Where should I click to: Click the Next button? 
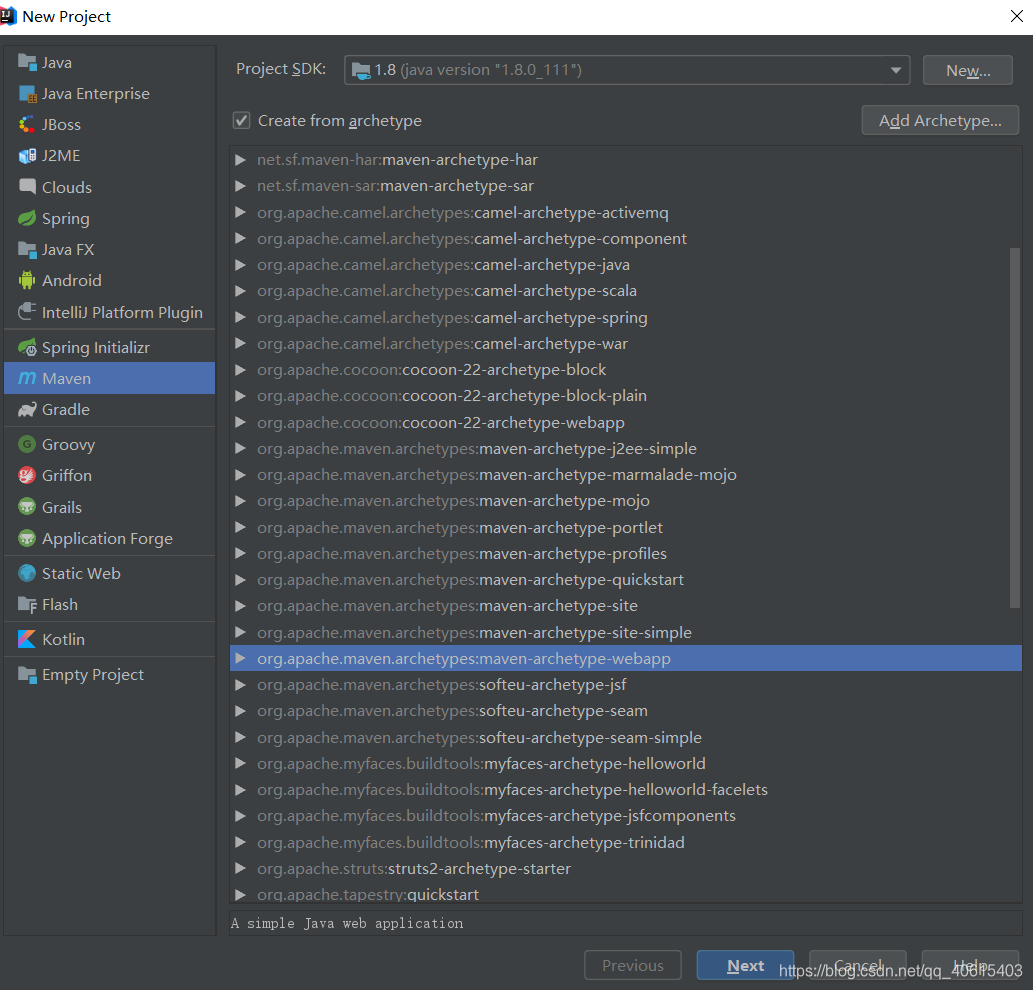[745, 966]
